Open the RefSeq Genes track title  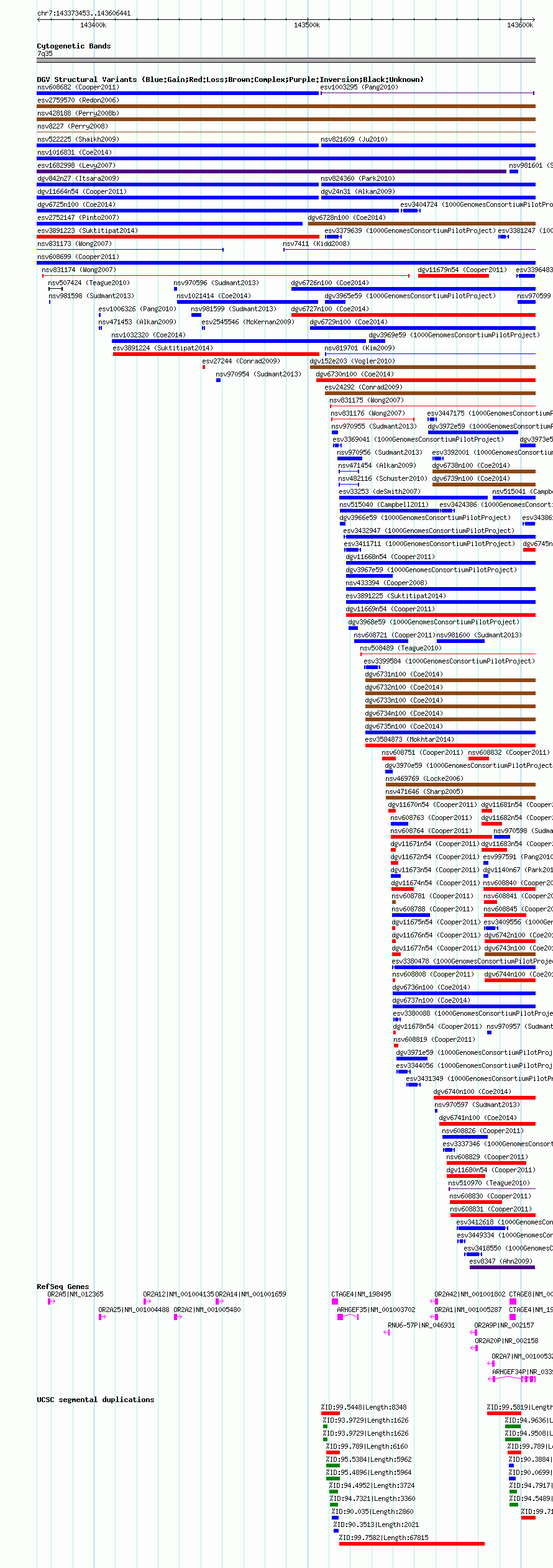click(63, 1287)
